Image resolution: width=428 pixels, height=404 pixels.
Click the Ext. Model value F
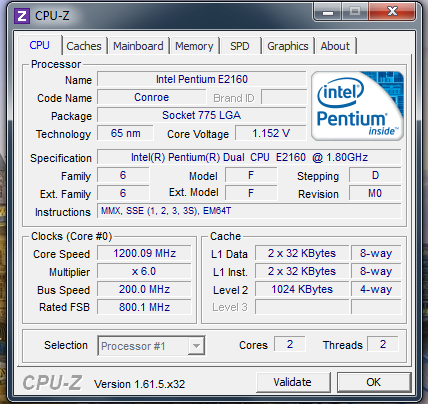click(x=251, y=193)
